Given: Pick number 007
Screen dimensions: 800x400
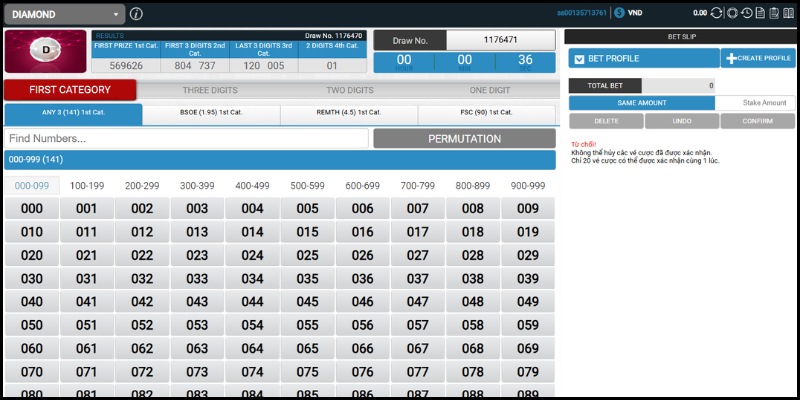Looking at the screenshot, I should point(417,209).
